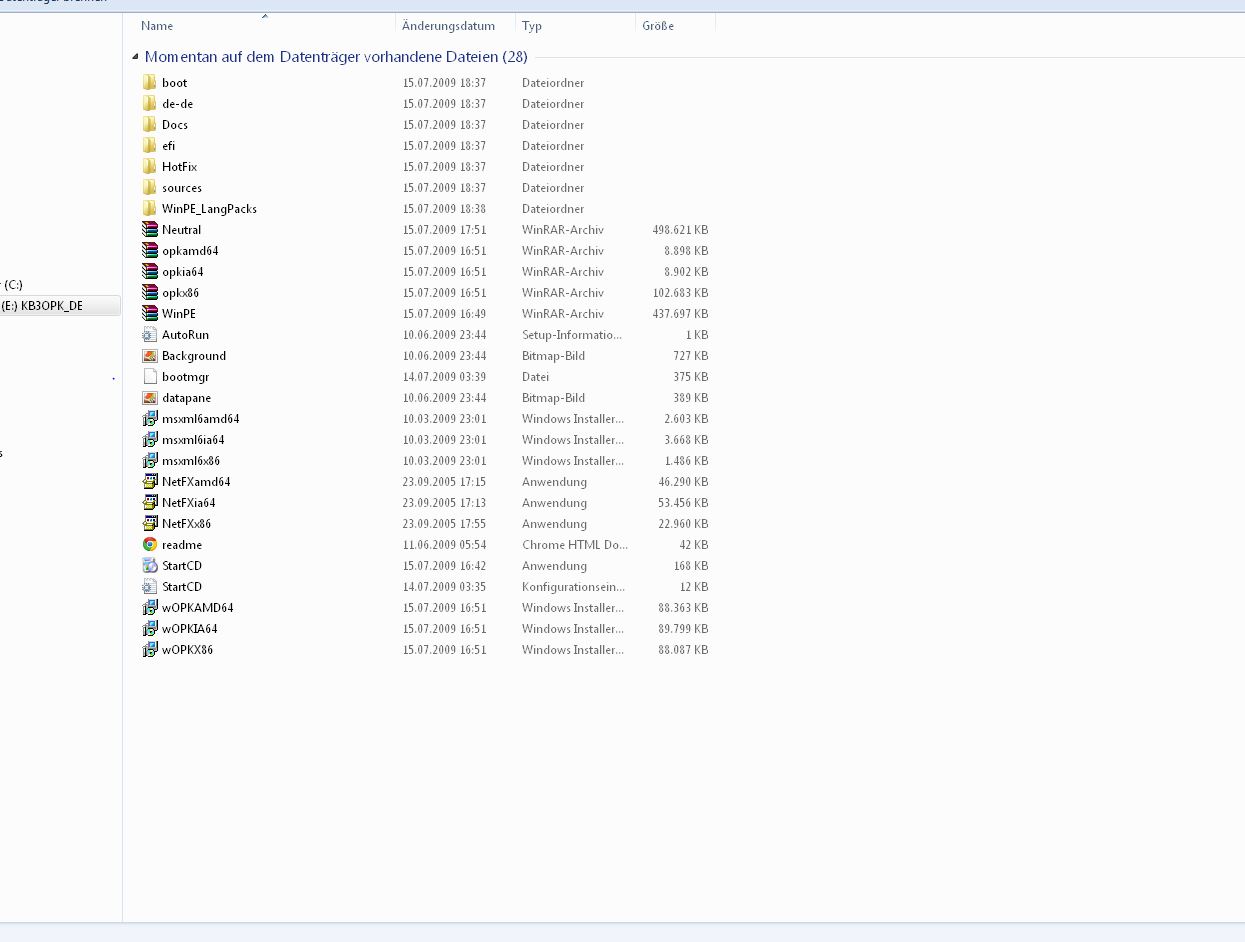Collapse the 'Momentan auf dem Datenträger' group
Screen dimensions: 1245x942
[135, 57]
